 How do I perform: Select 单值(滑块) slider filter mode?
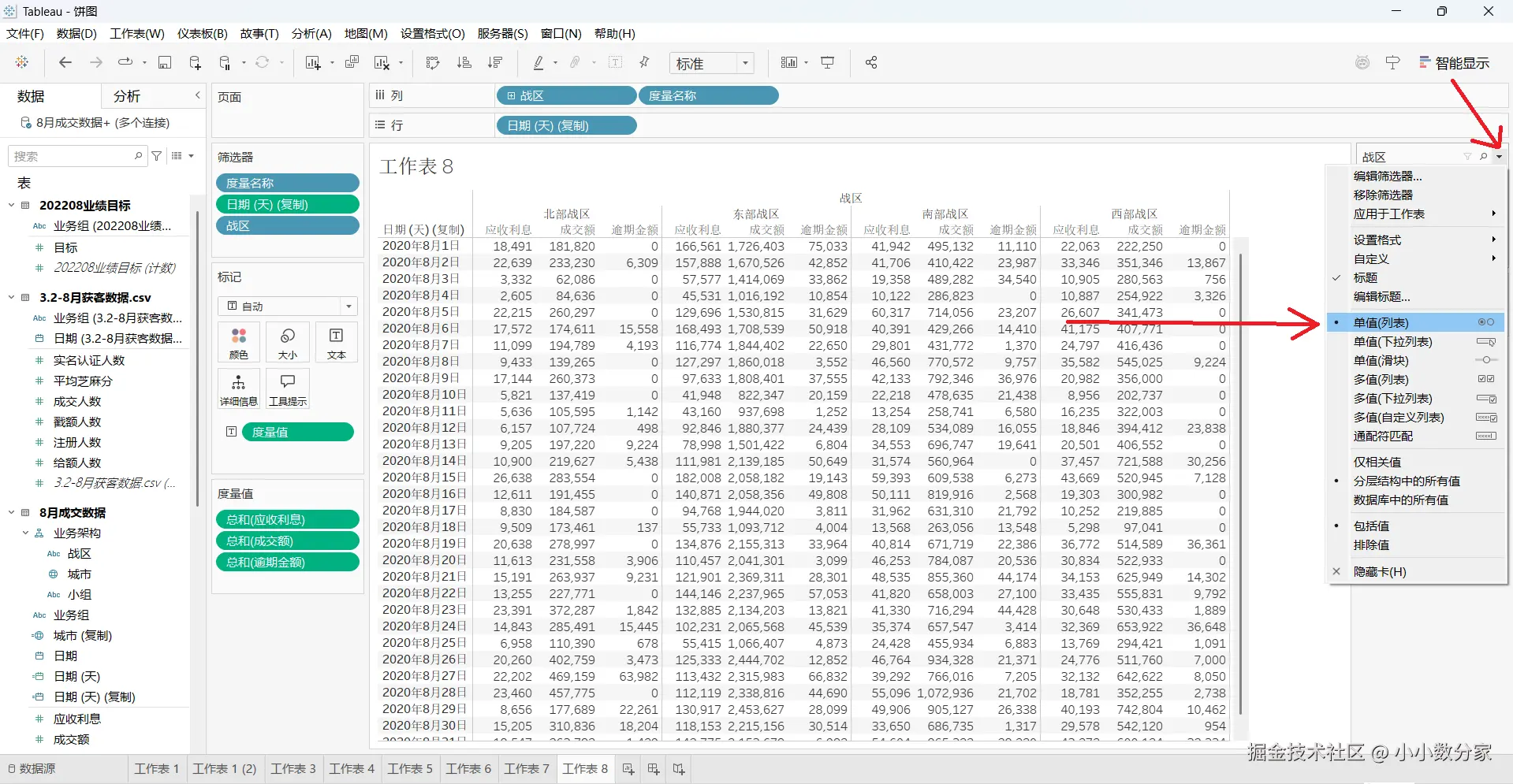tap(1416, 360)
